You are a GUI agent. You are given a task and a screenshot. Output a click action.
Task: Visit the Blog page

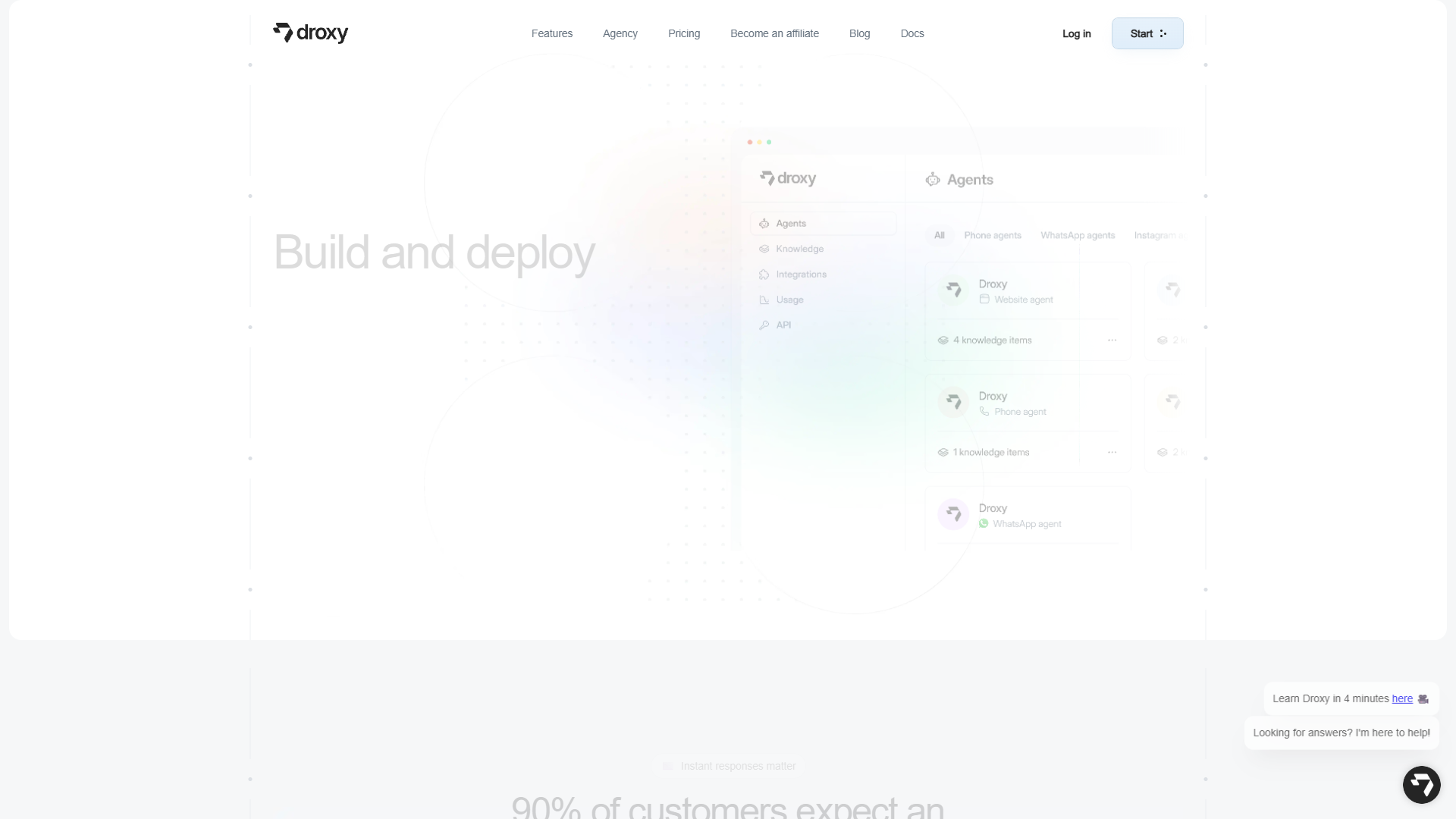point(859,33)
